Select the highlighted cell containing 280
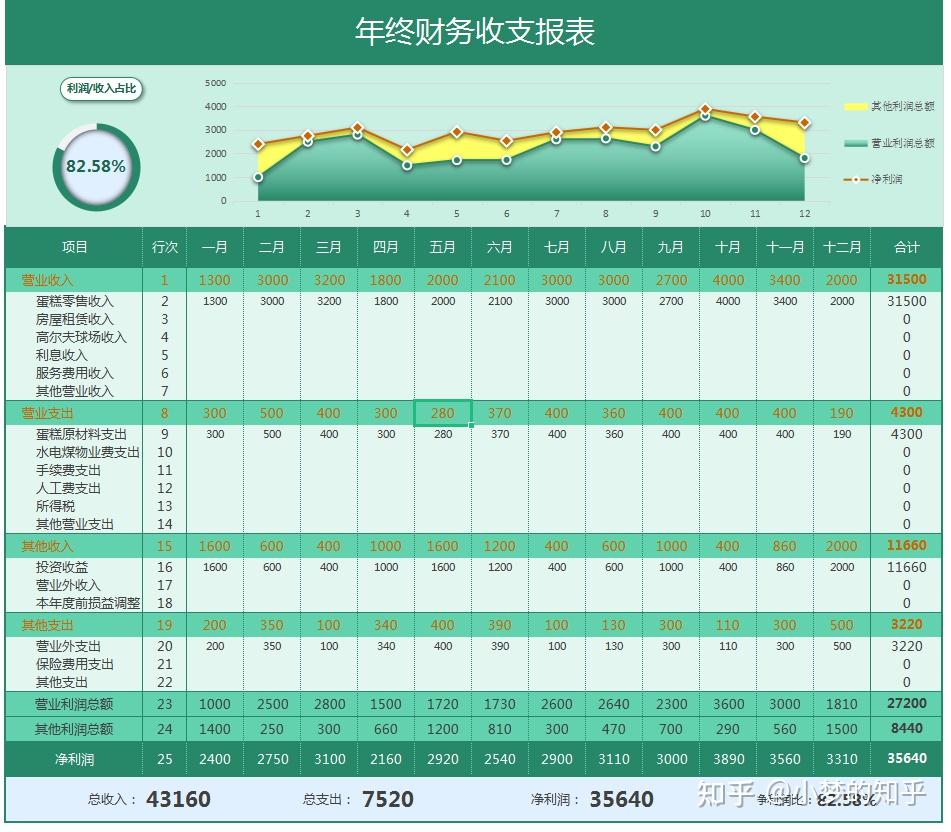This screenshot has width=951, height=832. pos(442,413)
